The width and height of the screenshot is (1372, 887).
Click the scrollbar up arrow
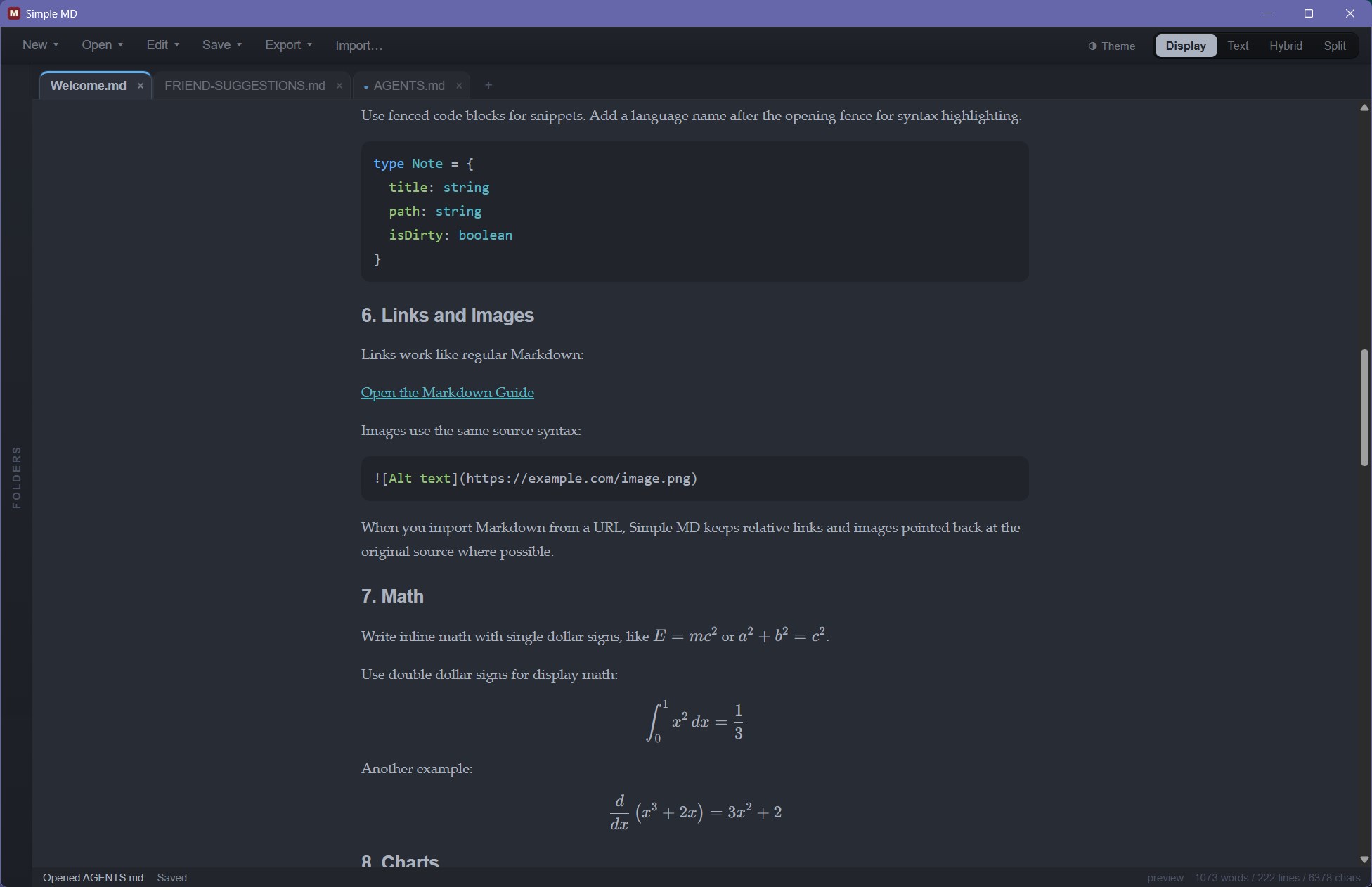tap(1364, 108)
